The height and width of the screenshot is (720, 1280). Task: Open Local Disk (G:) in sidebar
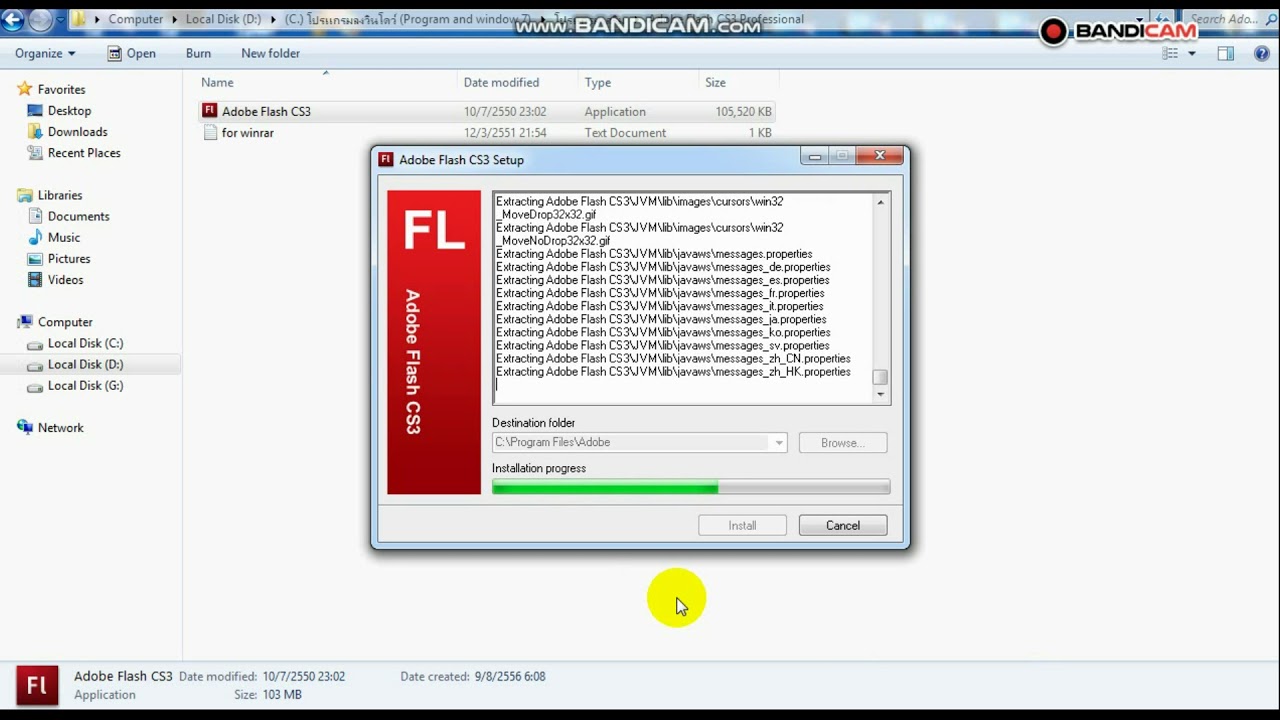pyautogui.click(x=85, y=385)
